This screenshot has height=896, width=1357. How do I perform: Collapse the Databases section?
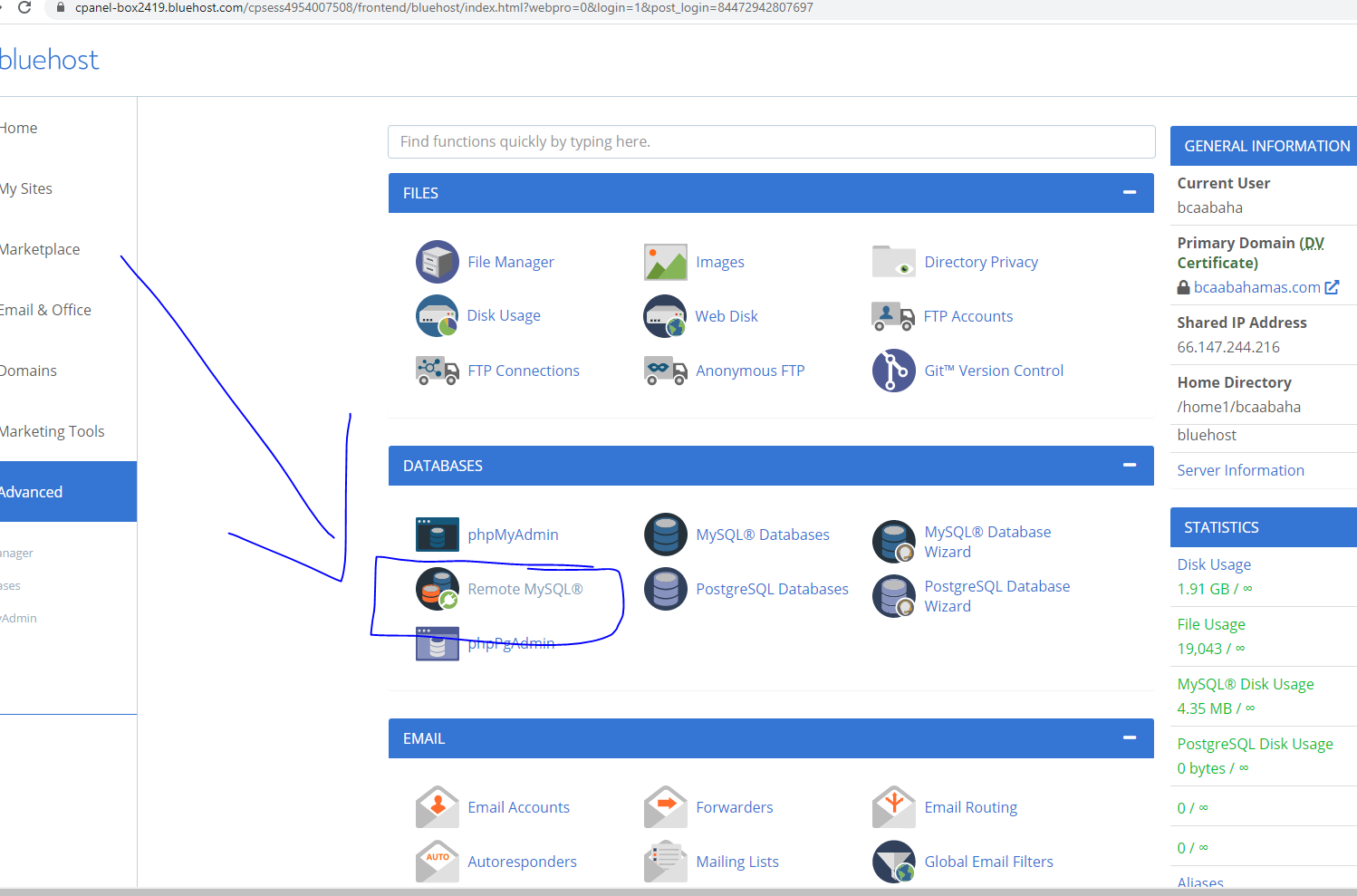(x=1129, y=466)
